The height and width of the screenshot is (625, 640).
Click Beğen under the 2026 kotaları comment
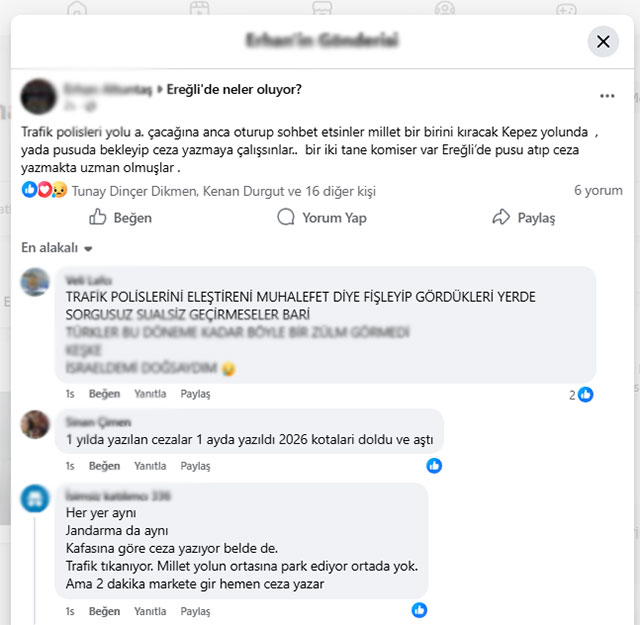(x=104, y=466)
